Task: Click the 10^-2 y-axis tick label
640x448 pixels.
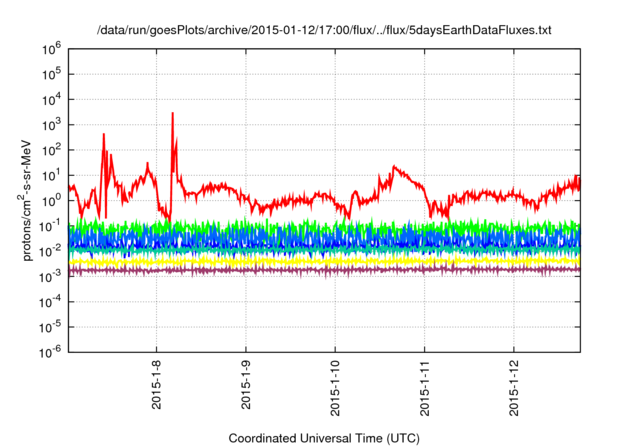Action: [50, 252]
